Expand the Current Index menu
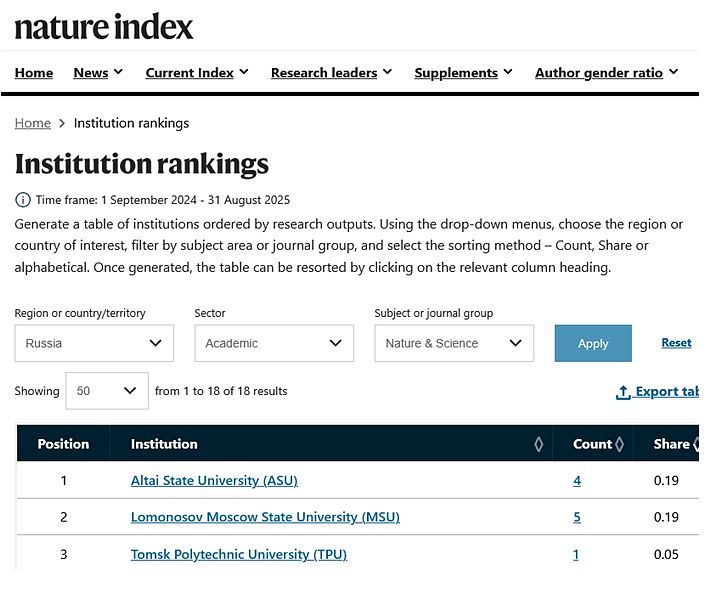The image size is (728, 611). pyautogui.click(x=197, y=73)
